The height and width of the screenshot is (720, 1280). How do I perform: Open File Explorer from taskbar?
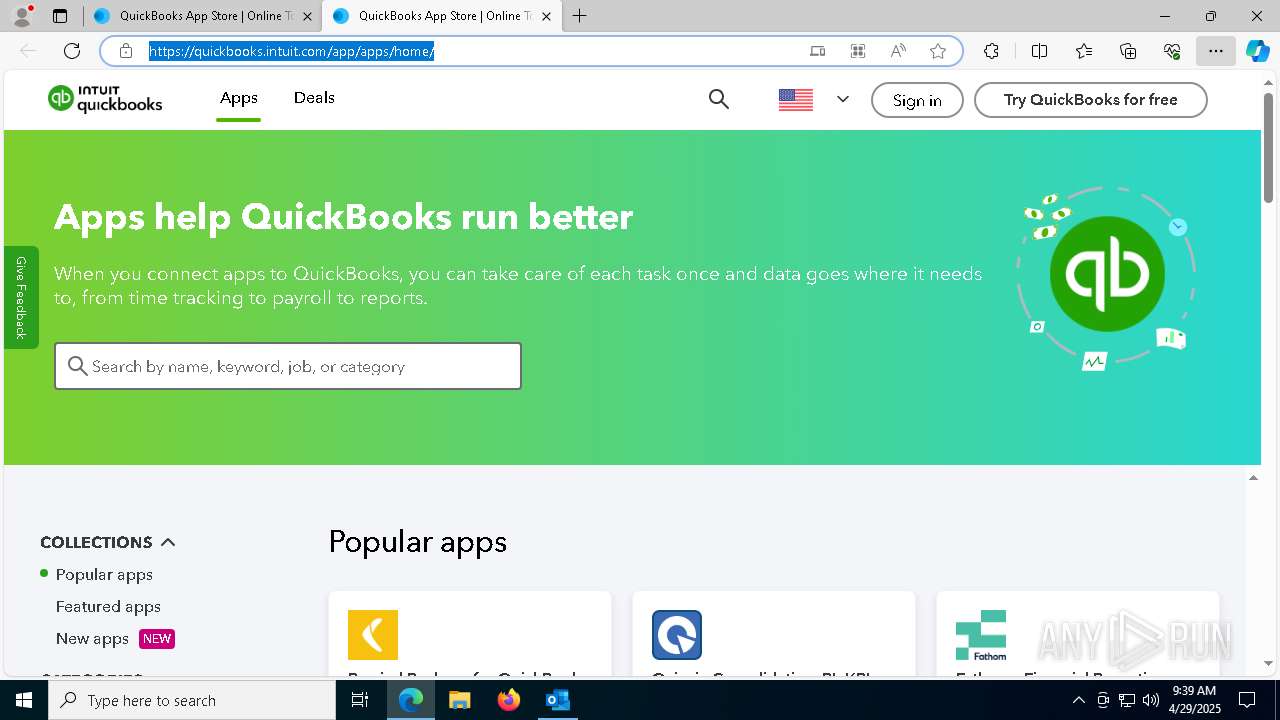[x=459, y=700]
